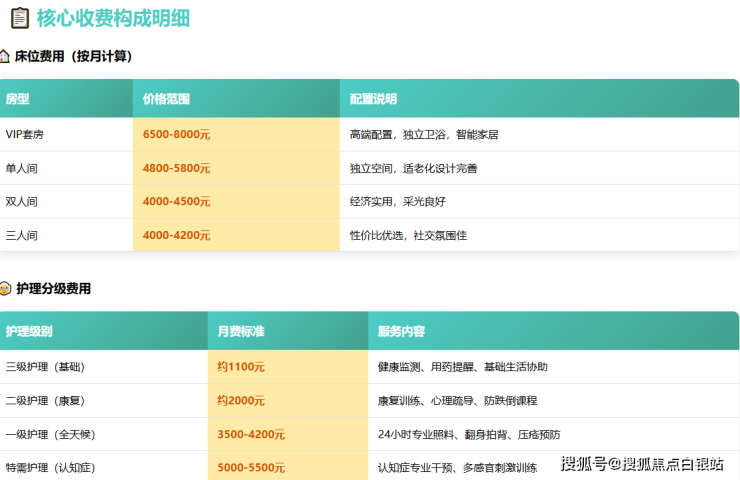Click the house icon next to 床位费用
This screenshot has height=480, width=740.
(x=6, y=57)
